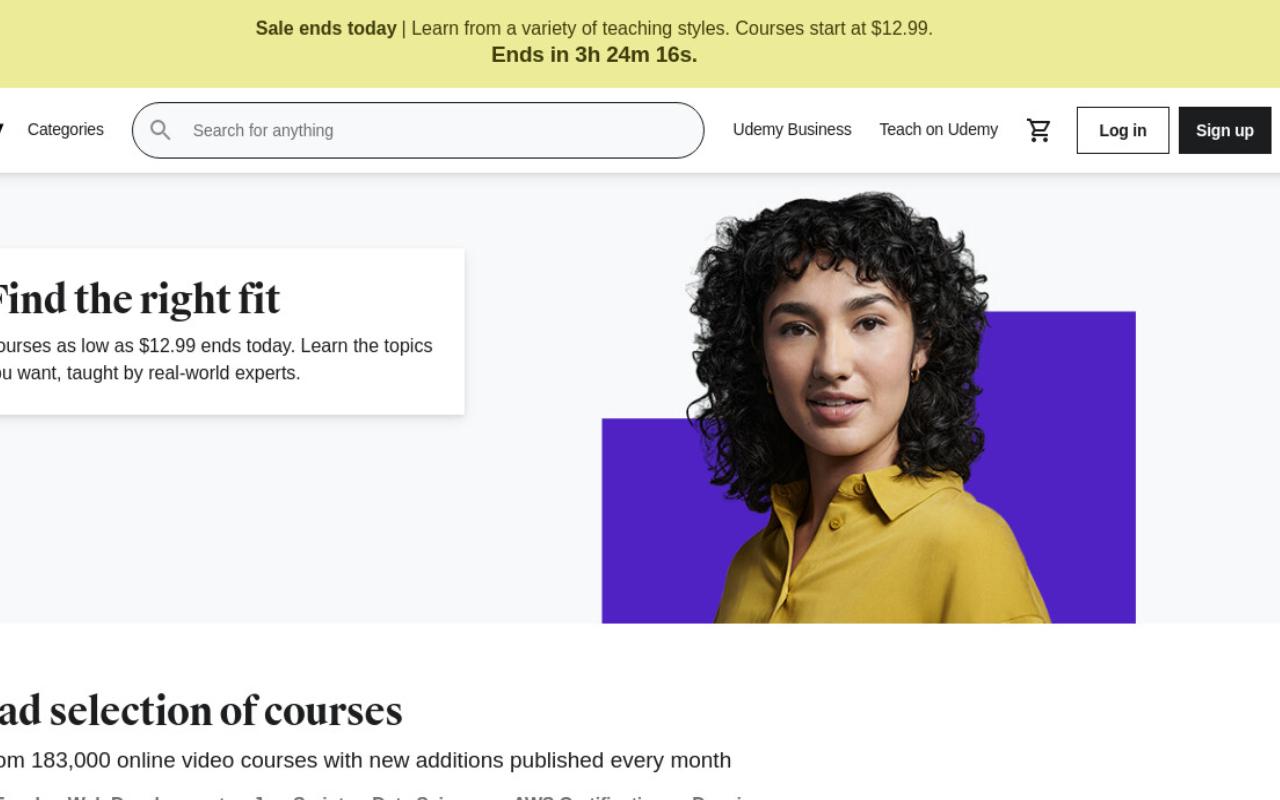Go to Teach on Udemy
This screenshot has width=1280, height=800.
coord(938,129)
